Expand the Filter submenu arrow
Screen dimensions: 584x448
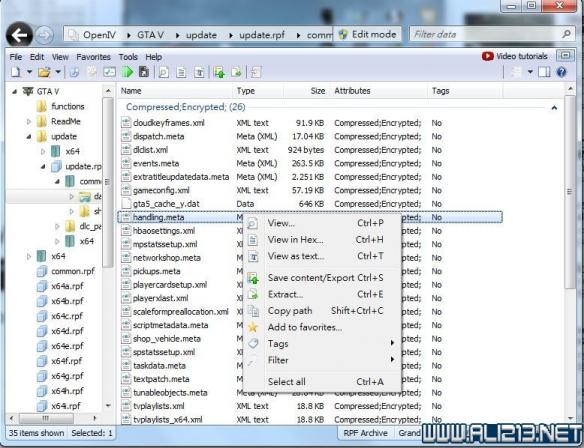click(x=392, y=359)
